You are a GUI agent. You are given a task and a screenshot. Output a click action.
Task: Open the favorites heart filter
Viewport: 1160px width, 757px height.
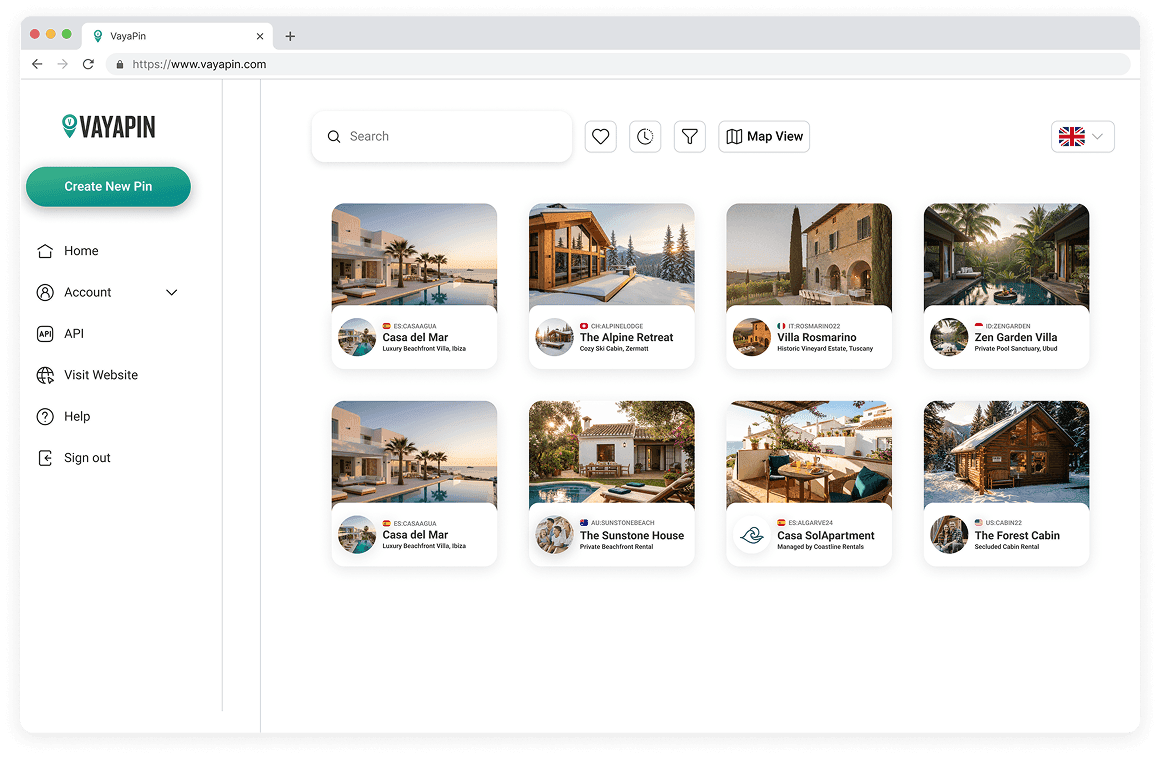pos(600,136)
